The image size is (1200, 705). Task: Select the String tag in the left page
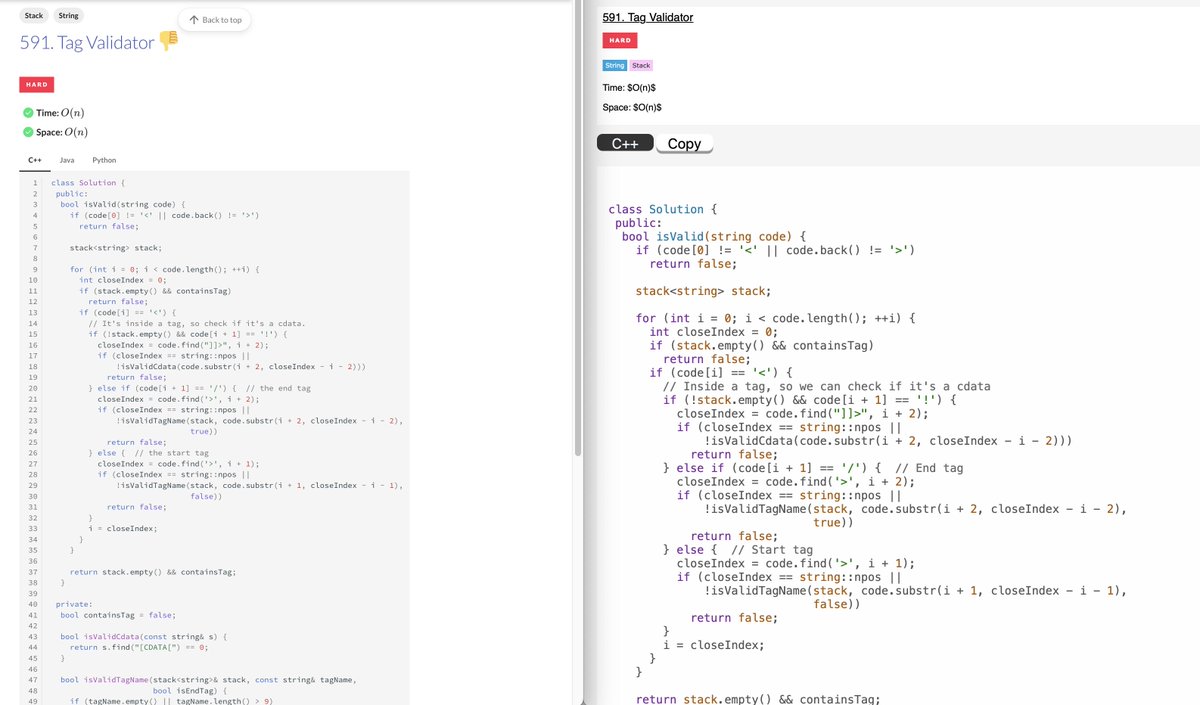coord(69,16)
